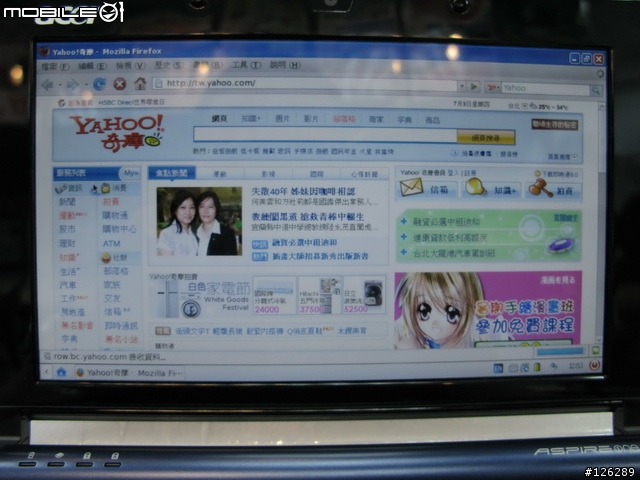Click the 消費 shopping bag icon

[105, 188]
